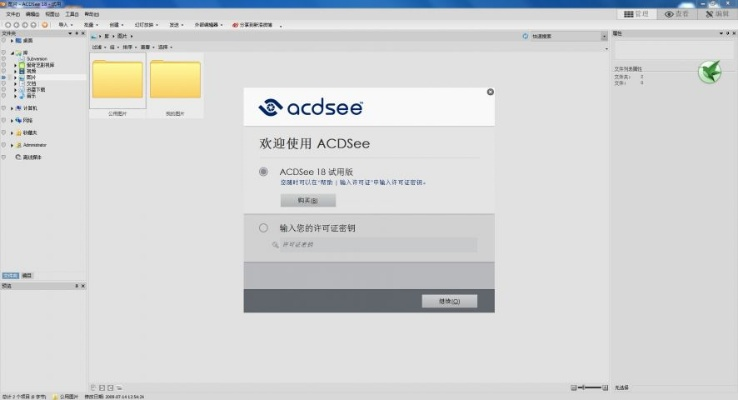Screen dimensions: 738x400
Task: Select the 图片 Pictures tree item
Action: coord(31,77)
